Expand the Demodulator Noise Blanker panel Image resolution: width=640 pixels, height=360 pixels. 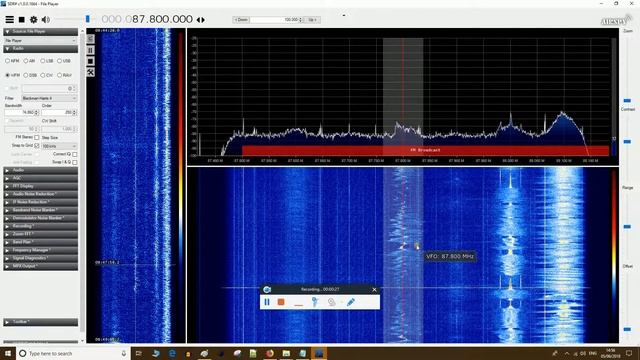[x=40, y=218]
